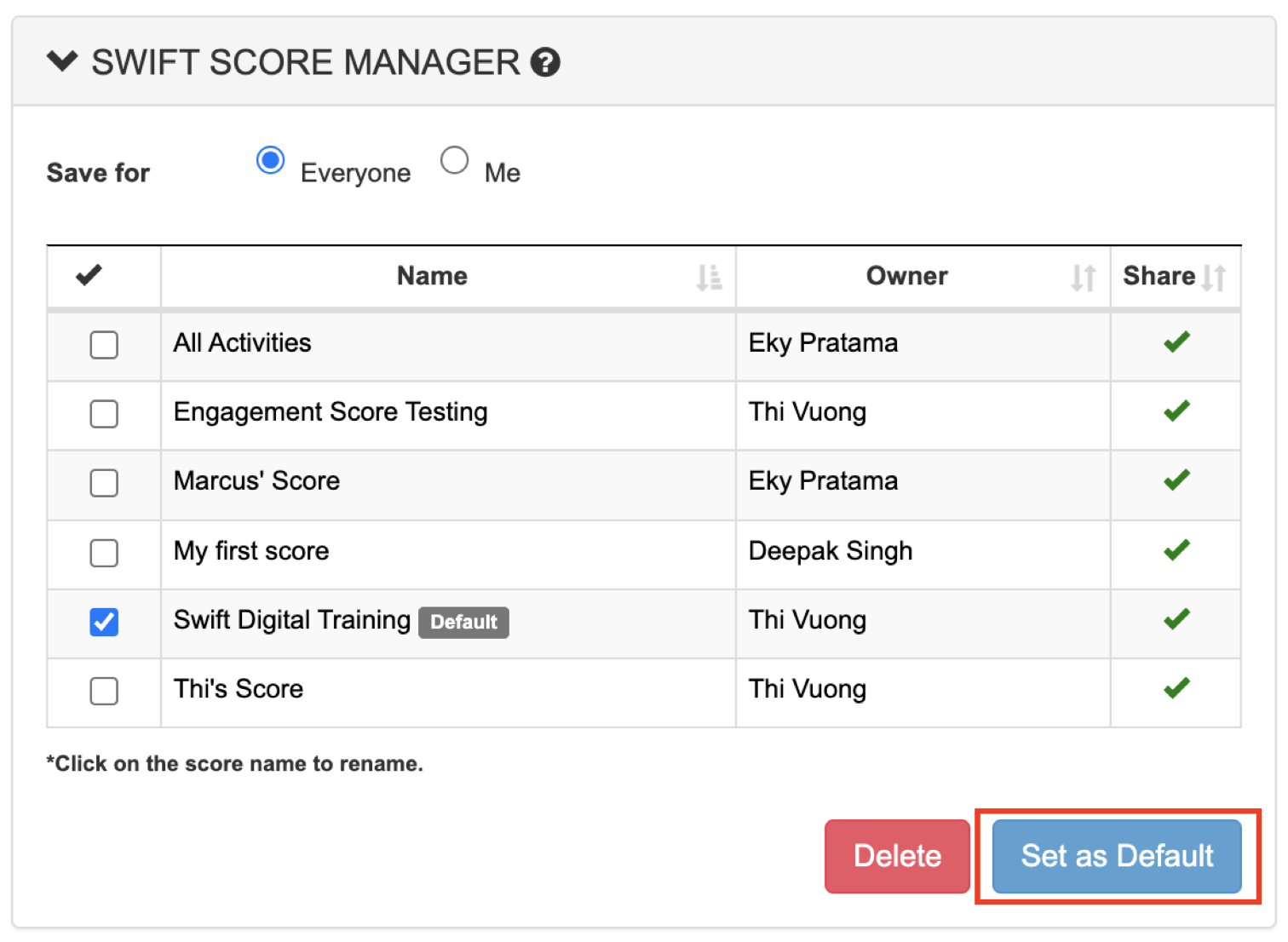Toggle share checkmark for Thi's Score
Screen dimensions: 1288x942
[1176, 688]
